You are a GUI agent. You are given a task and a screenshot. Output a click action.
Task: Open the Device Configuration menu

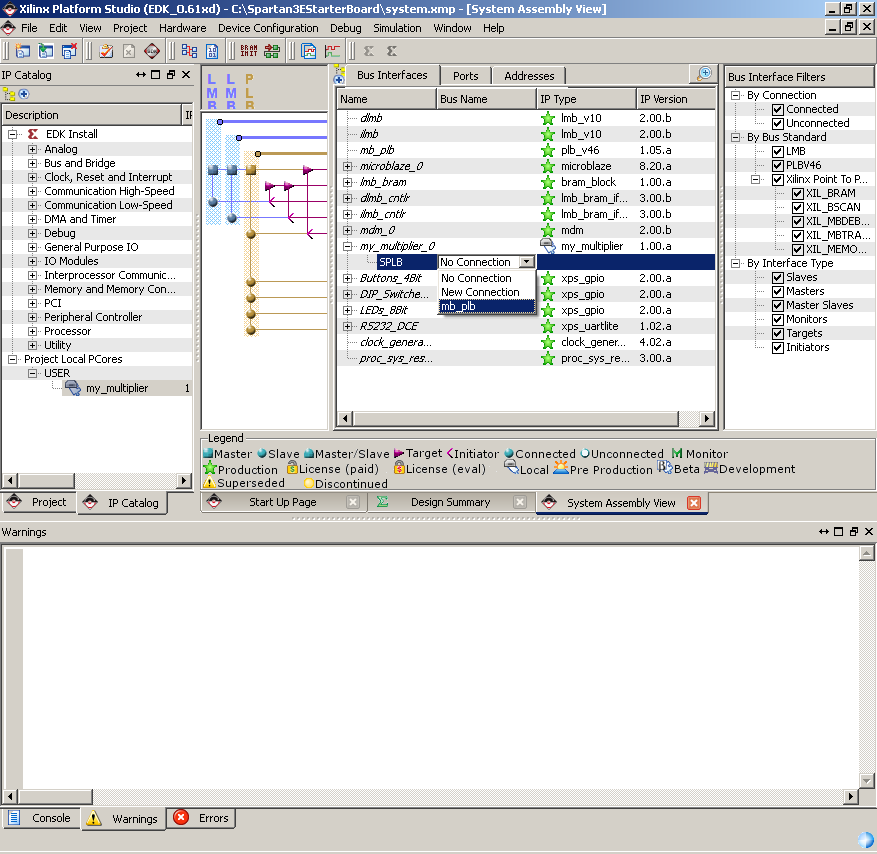268,28
